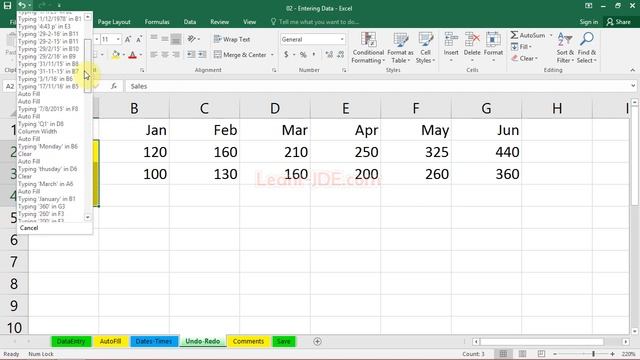Click Increase Decimal icon

[329, 54]
